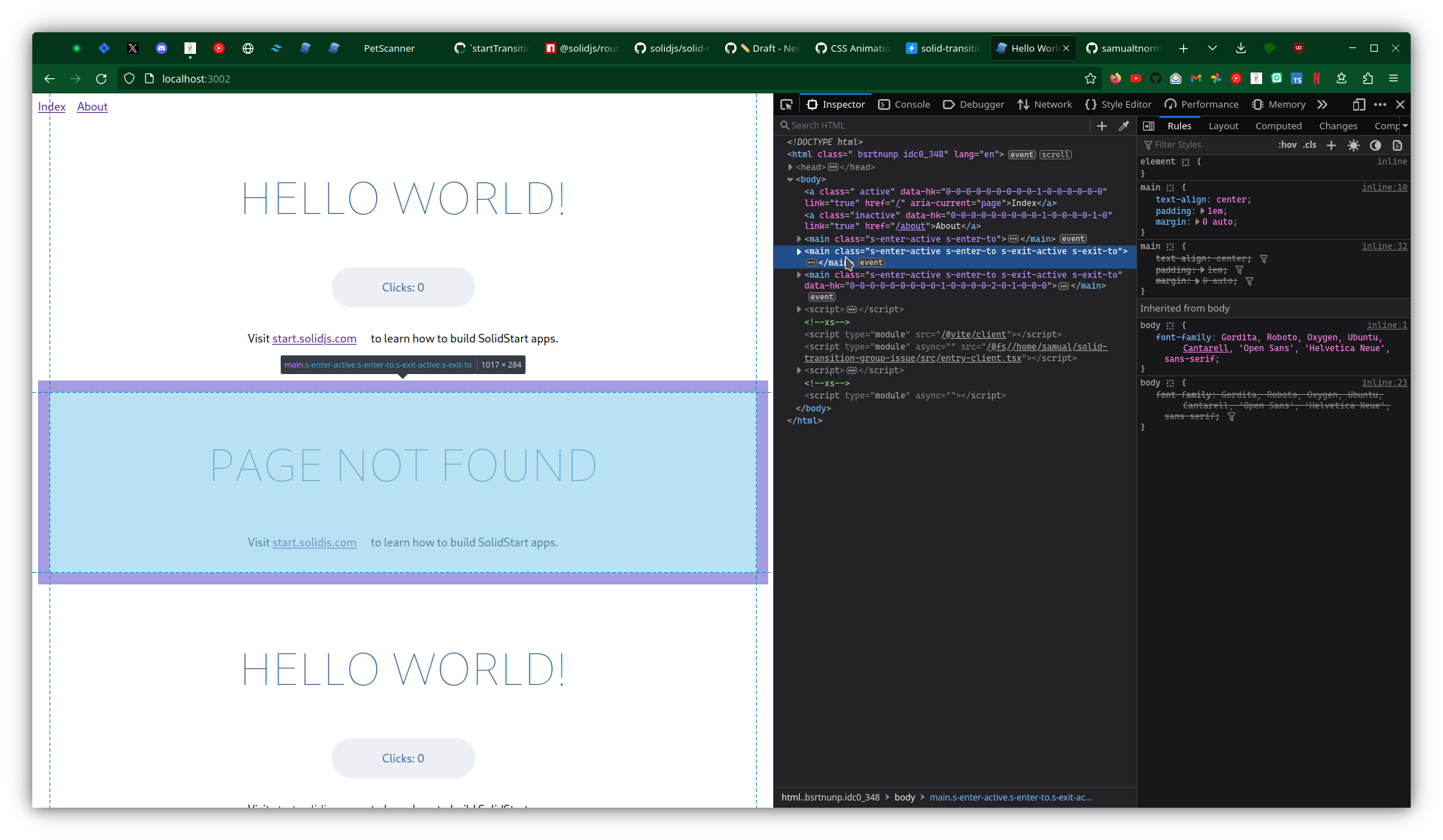
Task: Open the sidebar tabs overflow dropdown
Action: [x=1405, y=126]
